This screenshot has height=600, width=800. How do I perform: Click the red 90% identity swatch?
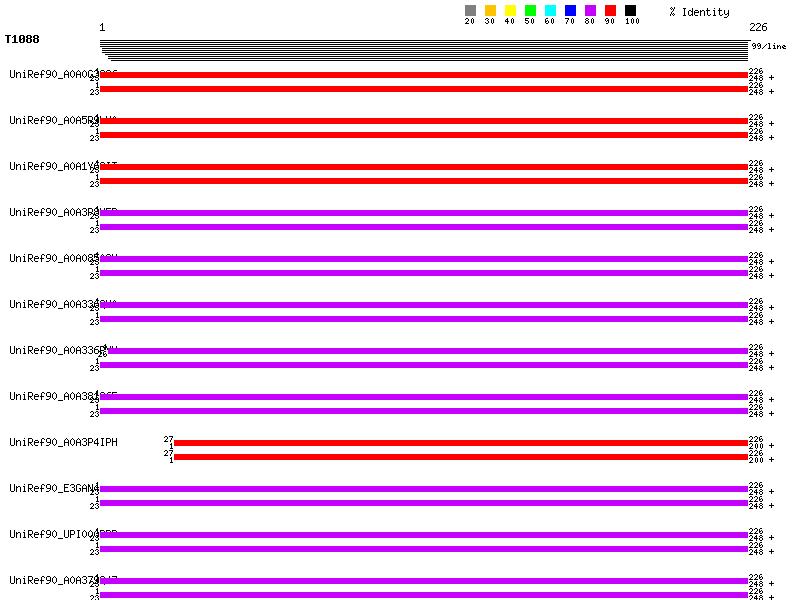coord(610,11)
